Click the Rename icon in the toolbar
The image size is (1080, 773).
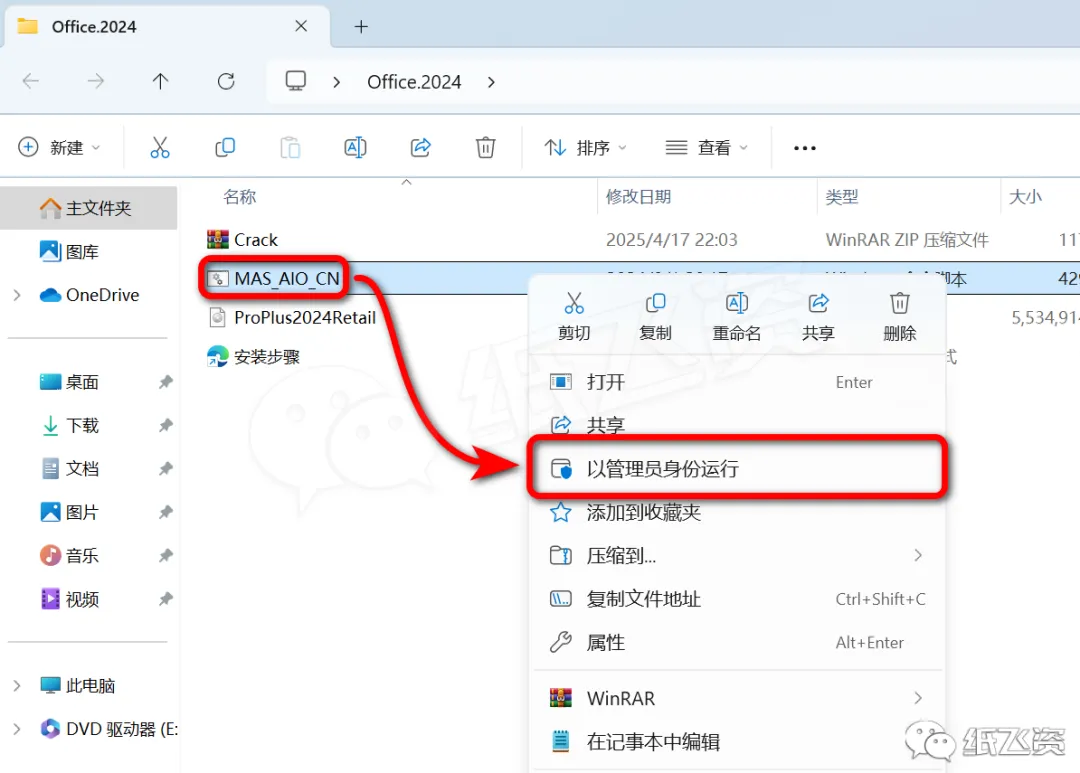tap(355, 147)
